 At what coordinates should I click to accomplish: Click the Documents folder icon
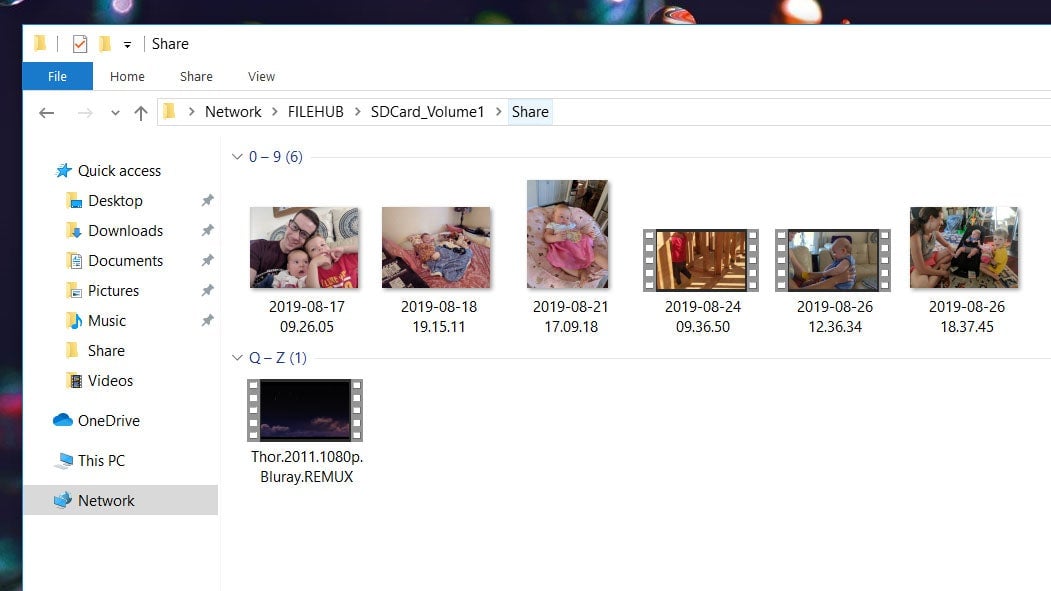point(74,261)
